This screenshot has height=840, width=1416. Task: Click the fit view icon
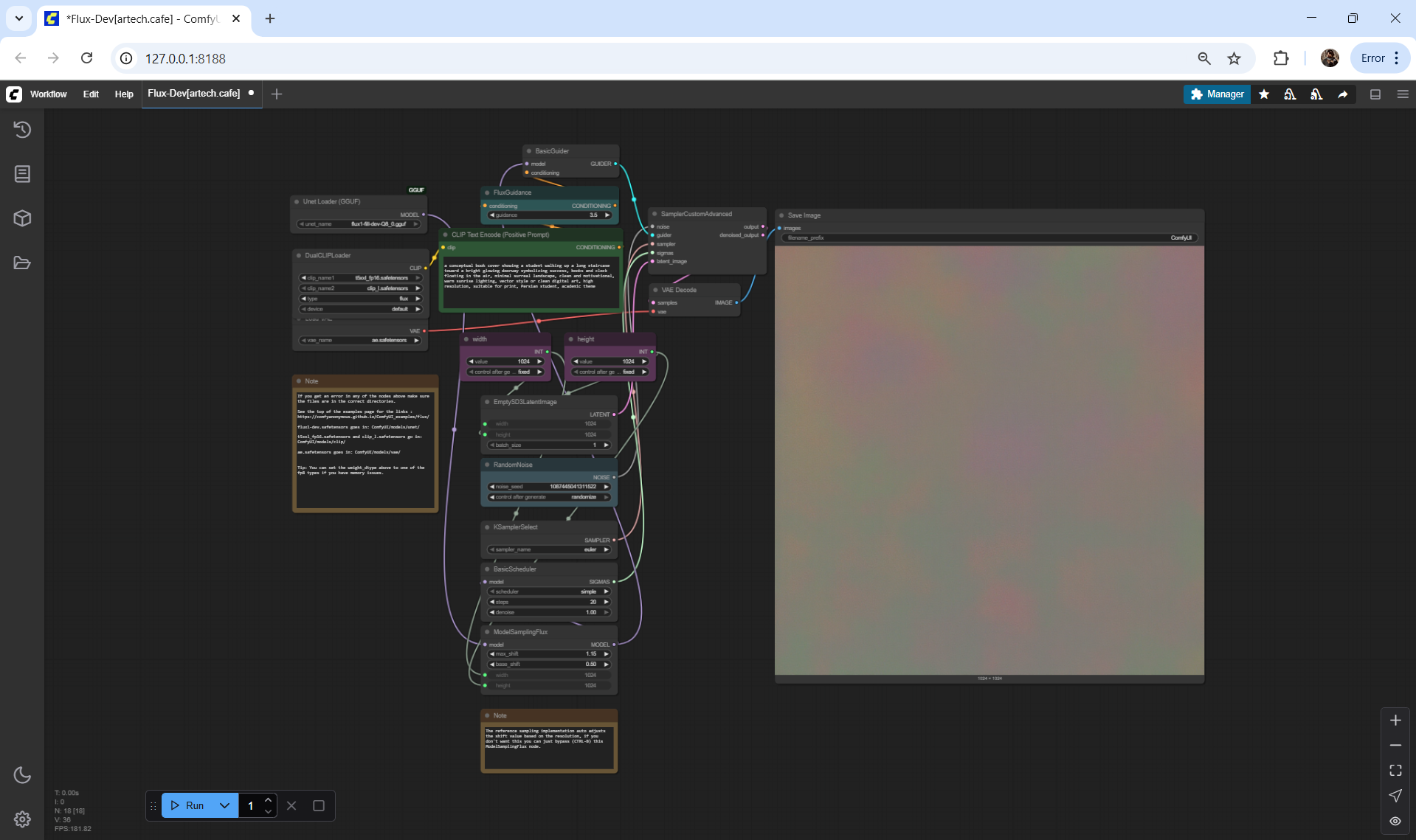point(1395,770)
